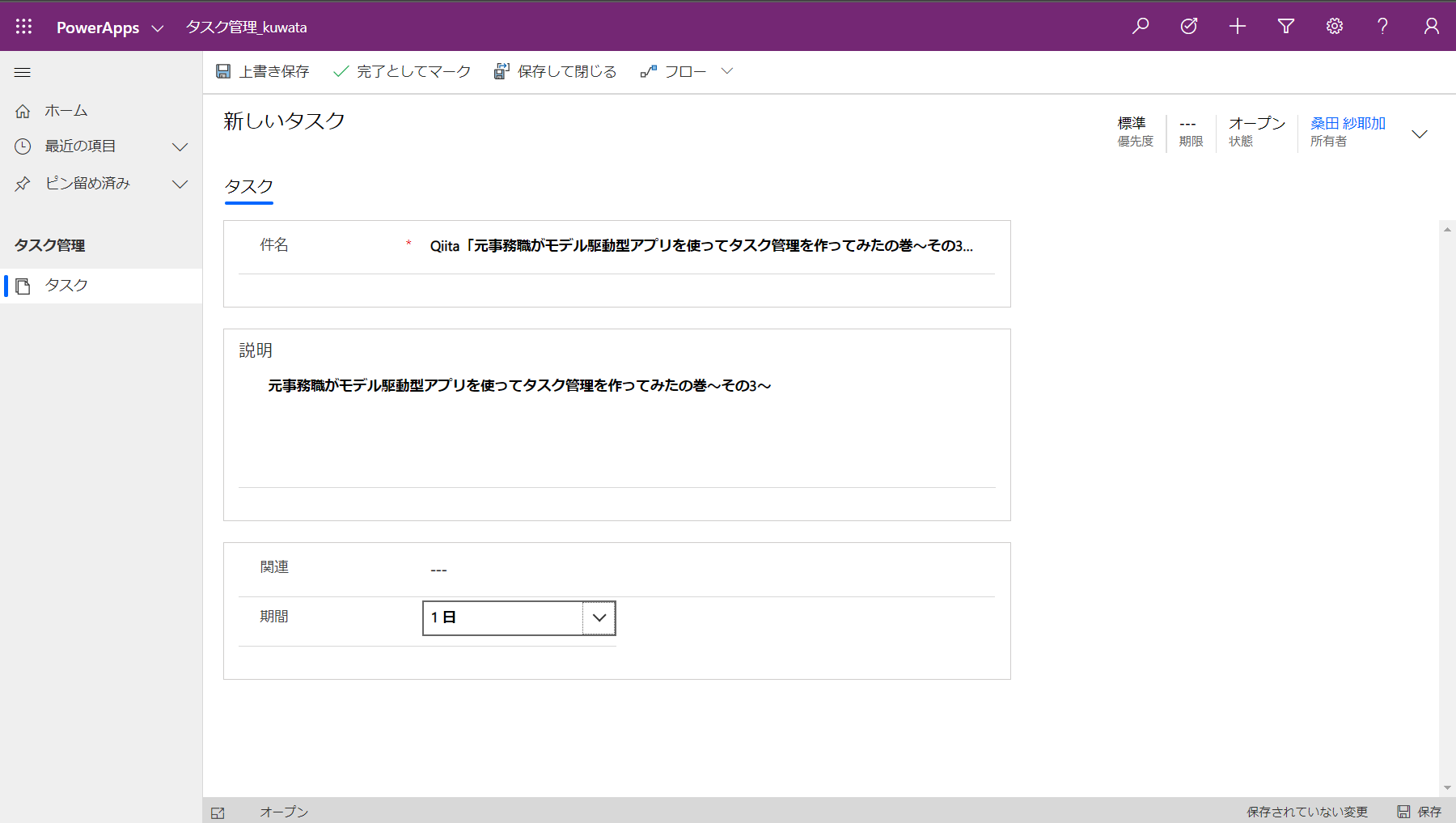
Task: Click the checkmark icon for 完了としてマーク
Action: [x=341, y=71]
